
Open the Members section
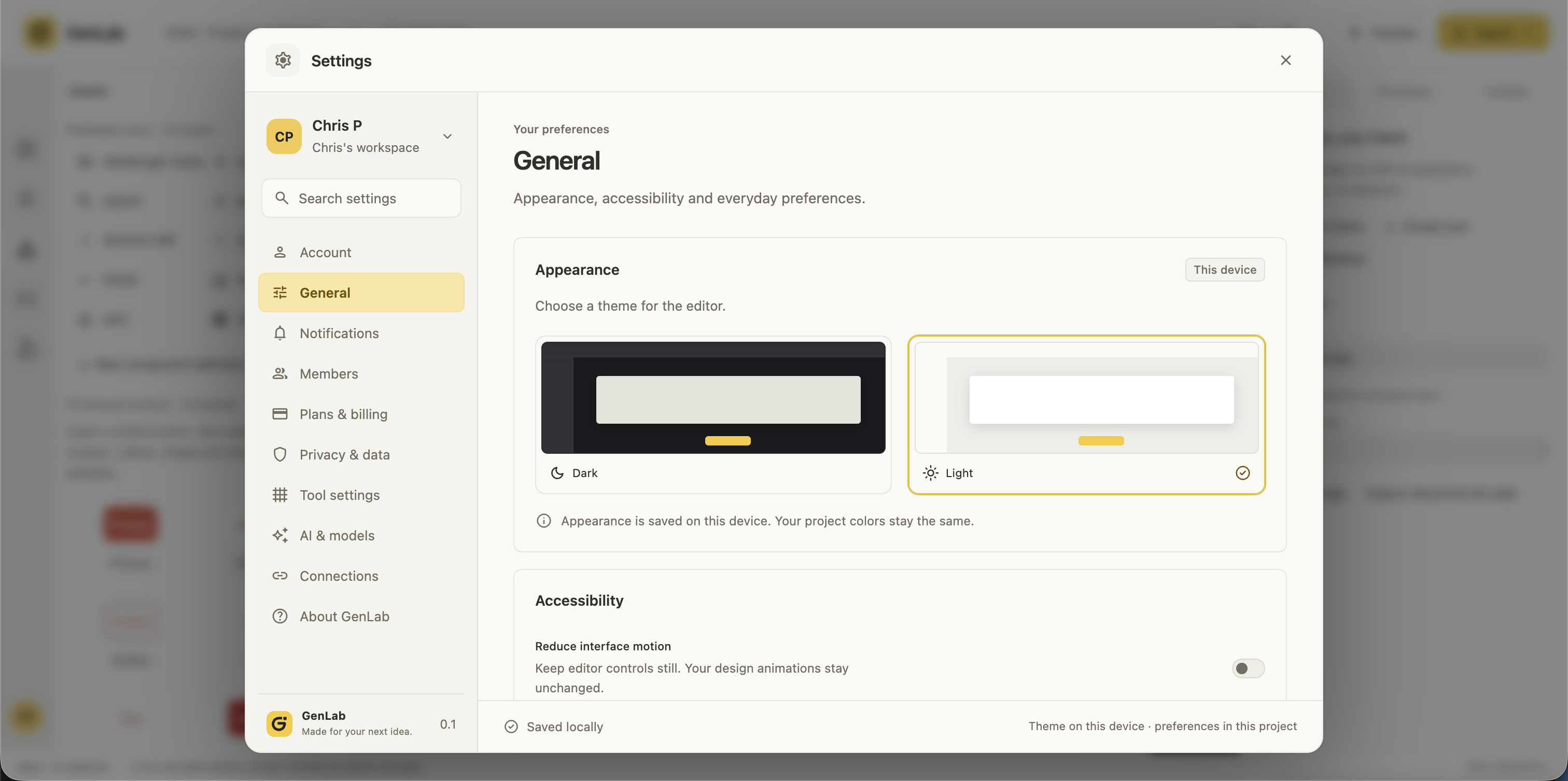361,374
